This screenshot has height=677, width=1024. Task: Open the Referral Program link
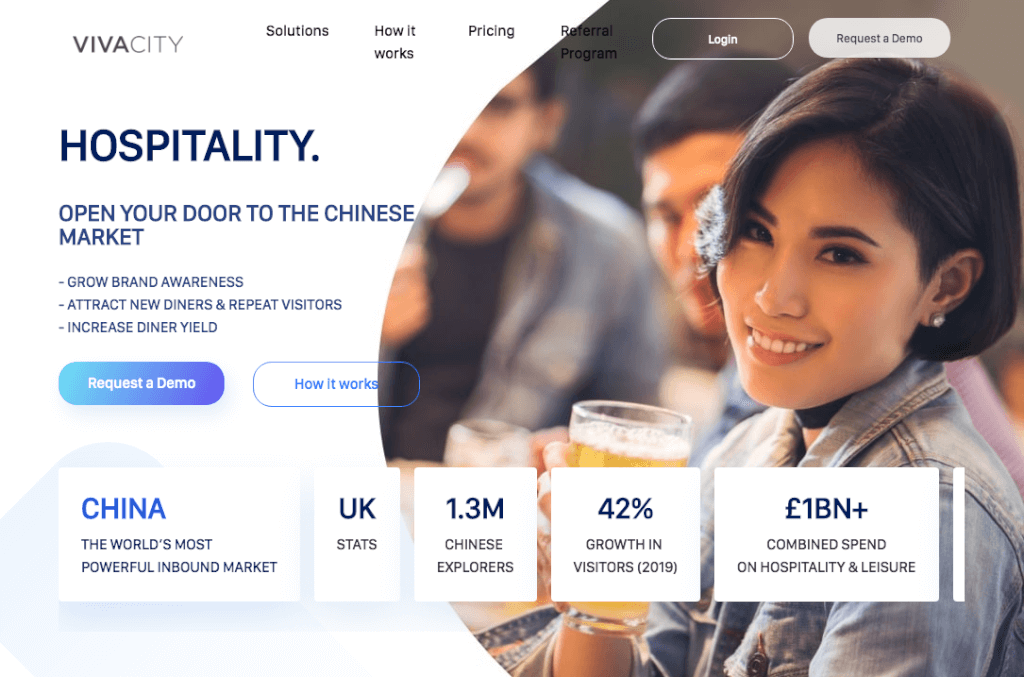(588, 42)
